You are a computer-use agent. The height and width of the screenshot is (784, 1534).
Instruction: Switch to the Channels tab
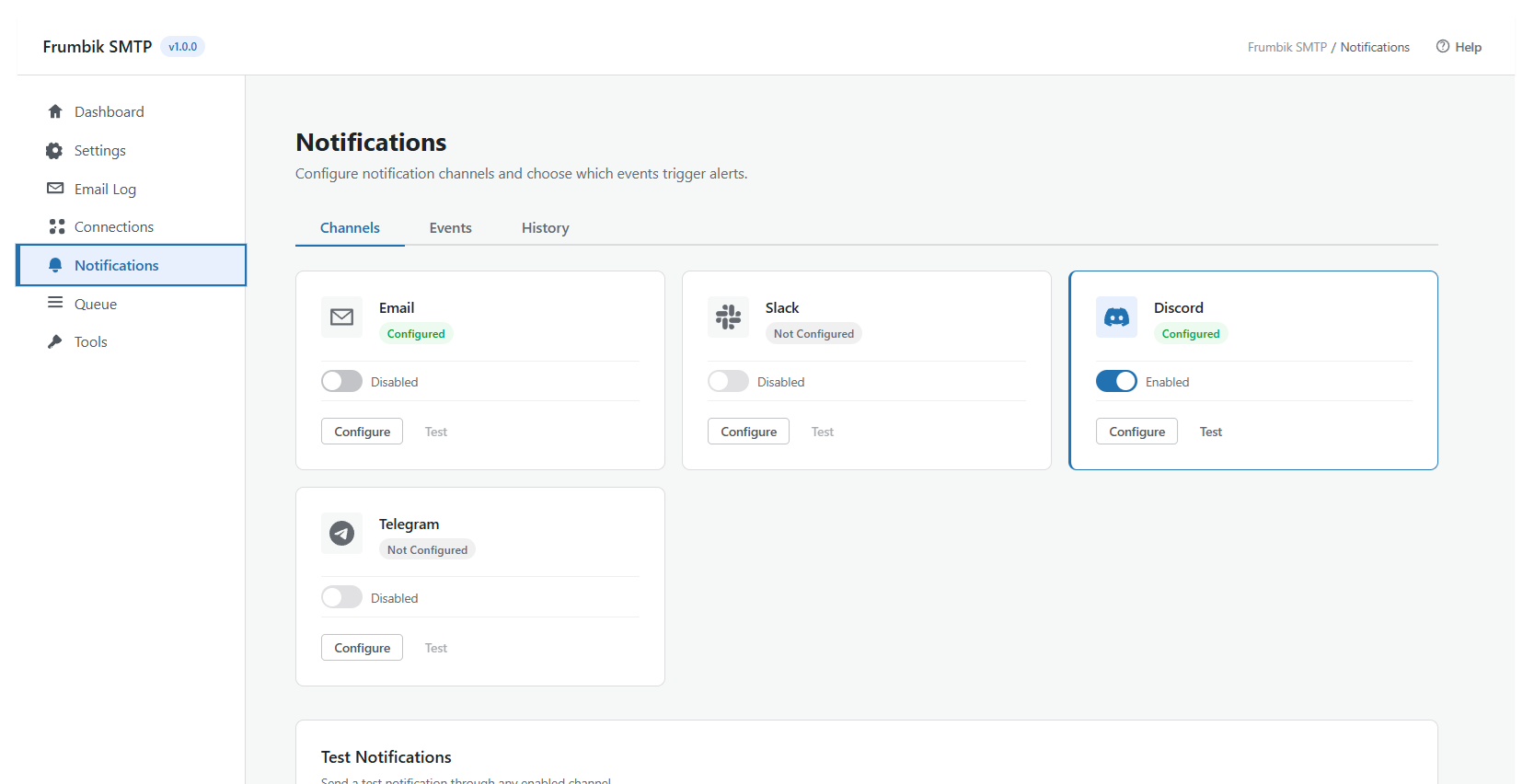pos(350,228)
